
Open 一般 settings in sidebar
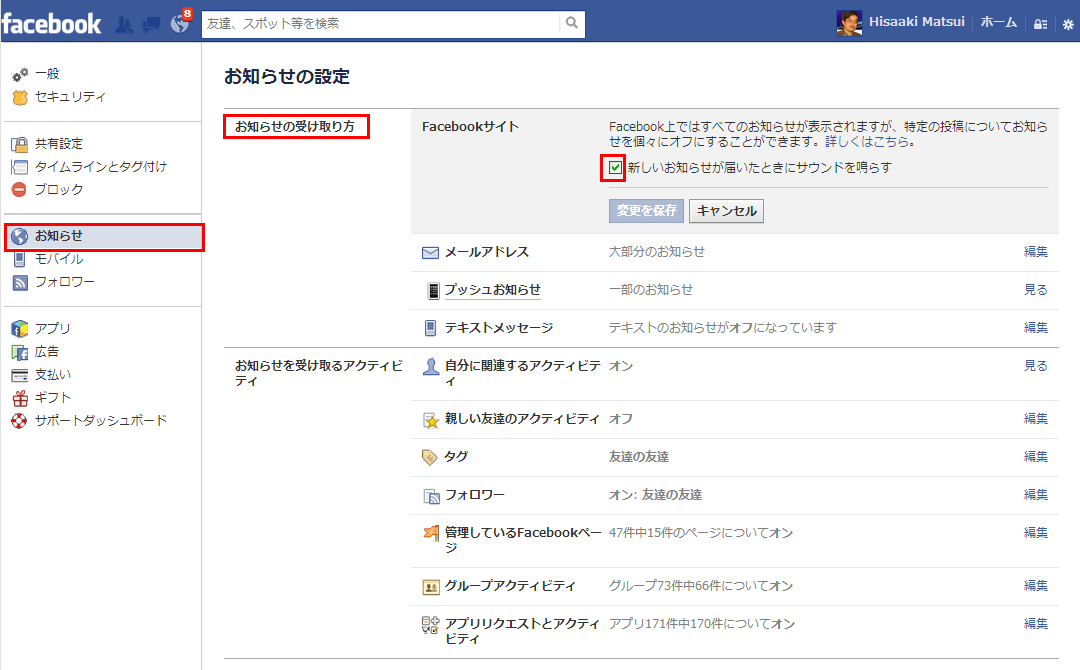(x=48, y=74)
